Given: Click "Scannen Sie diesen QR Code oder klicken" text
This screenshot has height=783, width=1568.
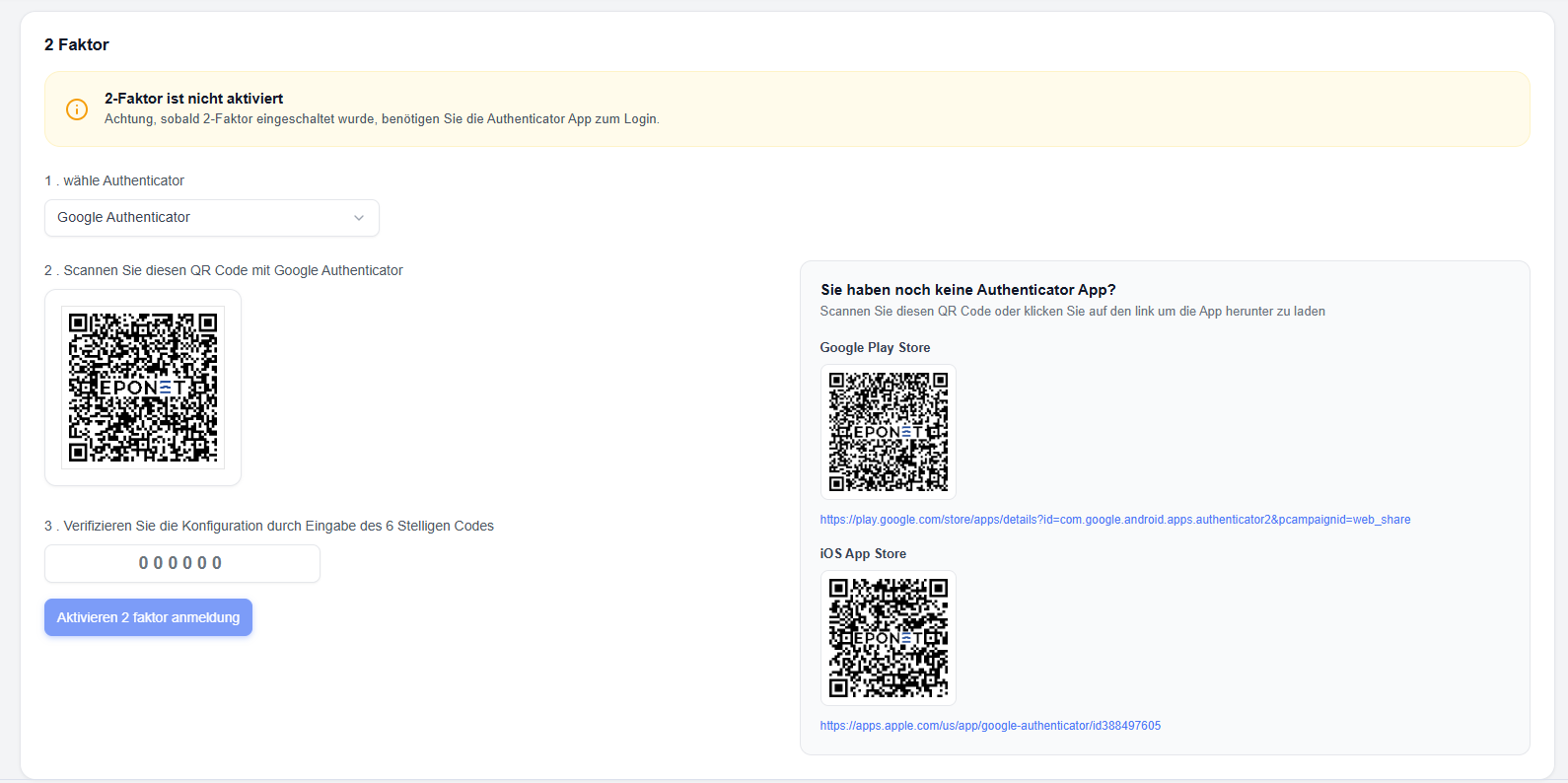Looking at the screenshot, I should [x=1073, y=312].
